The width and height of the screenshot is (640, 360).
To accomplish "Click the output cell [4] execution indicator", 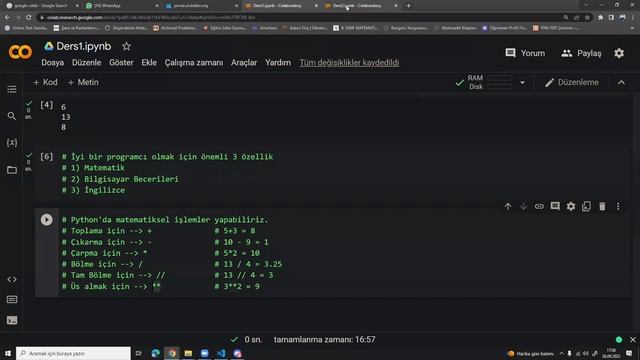I will click(47, 105).
